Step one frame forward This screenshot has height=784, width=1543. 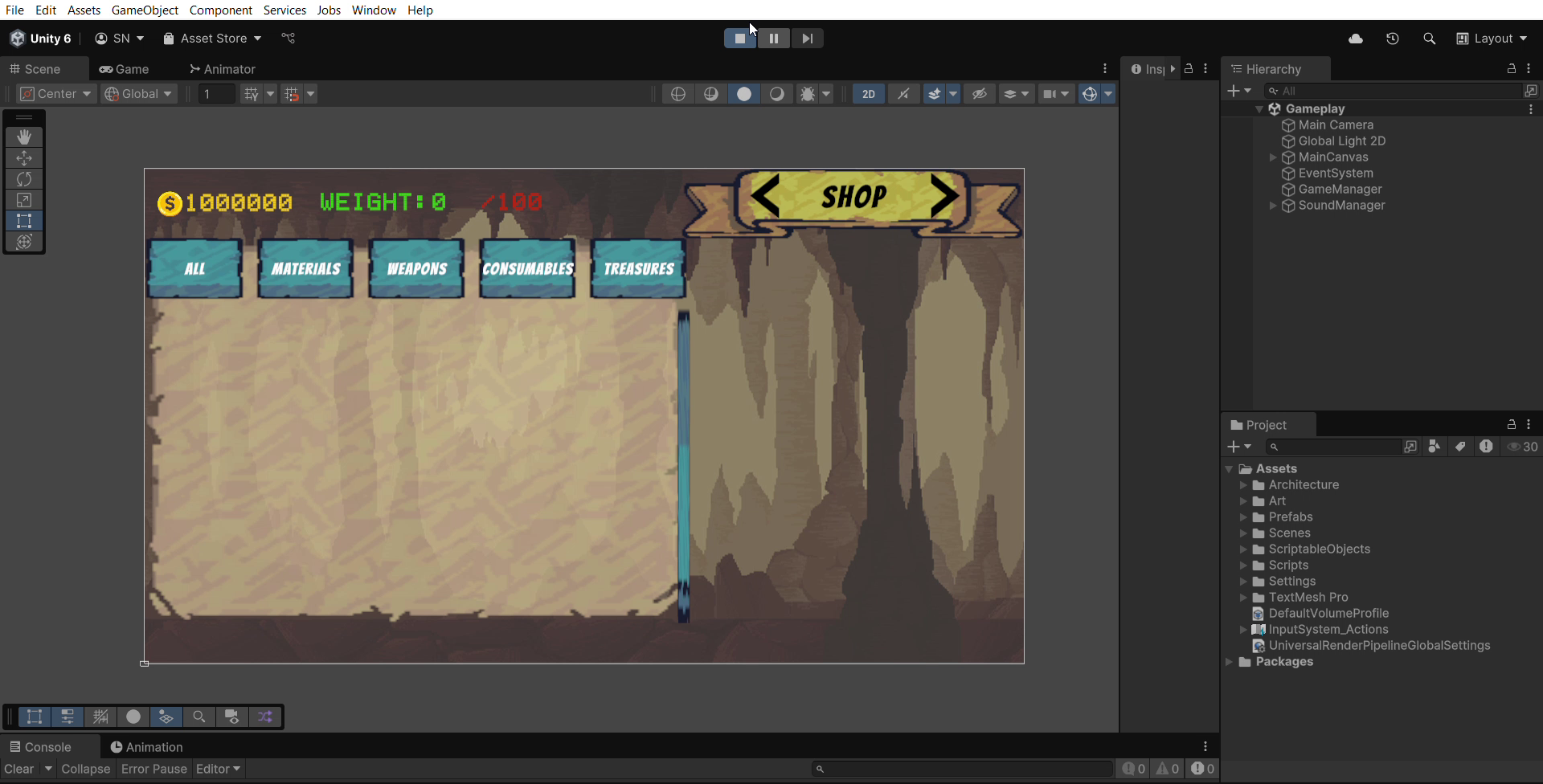tap(808, 39)
